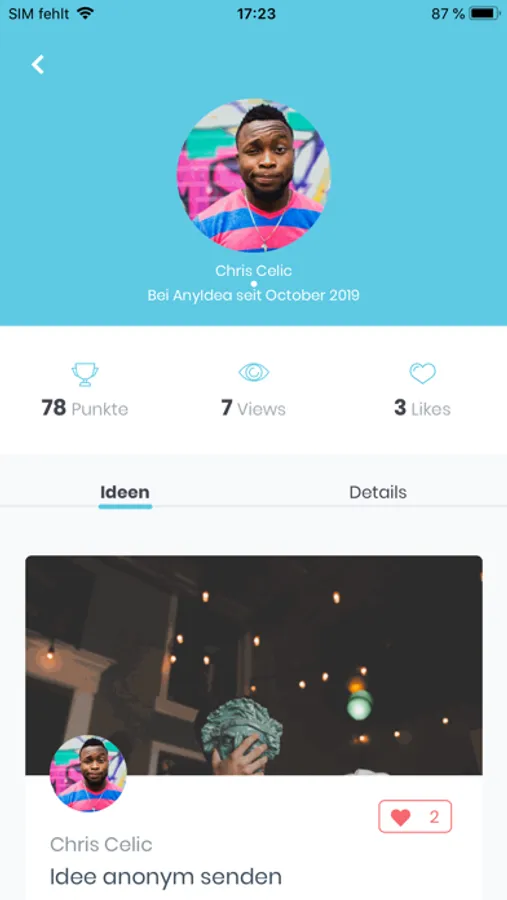The width and height of the screenshot is (507, 900).
Task: Click the 7 Views stat
Action: (x=253, y=408)
